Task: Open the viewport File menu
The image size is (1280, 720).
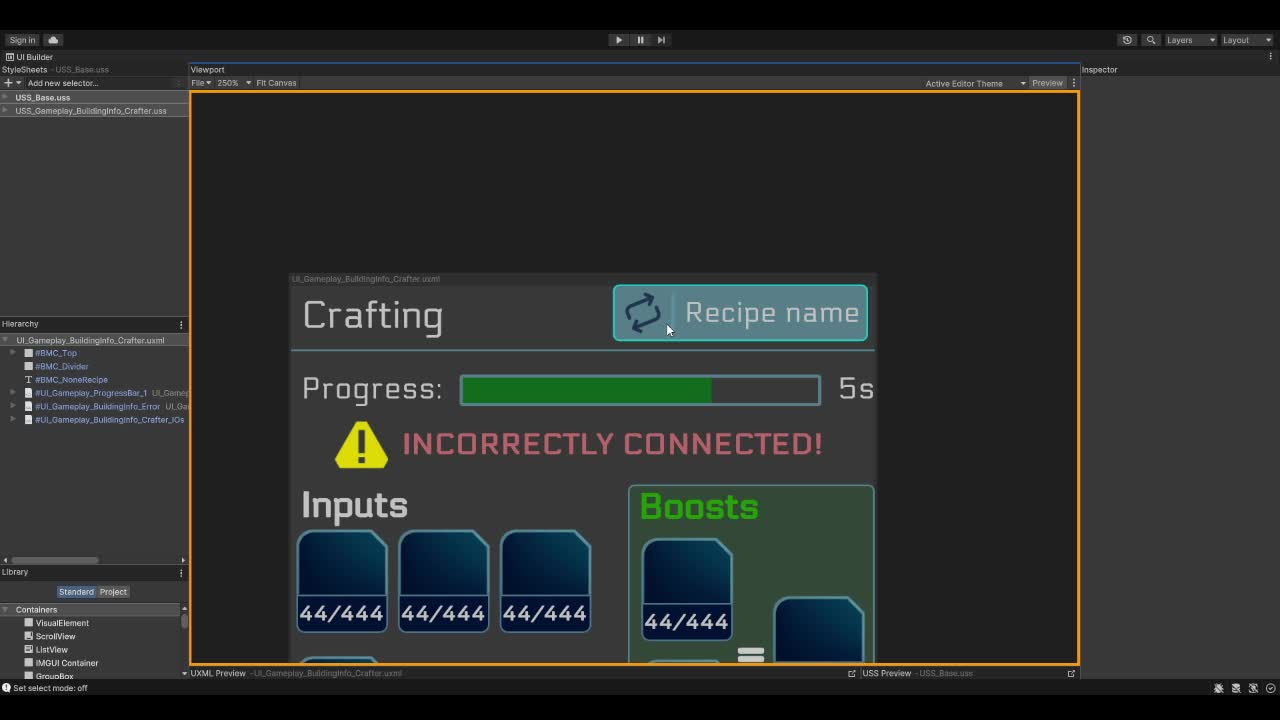Action: click(x=200, y=83)
